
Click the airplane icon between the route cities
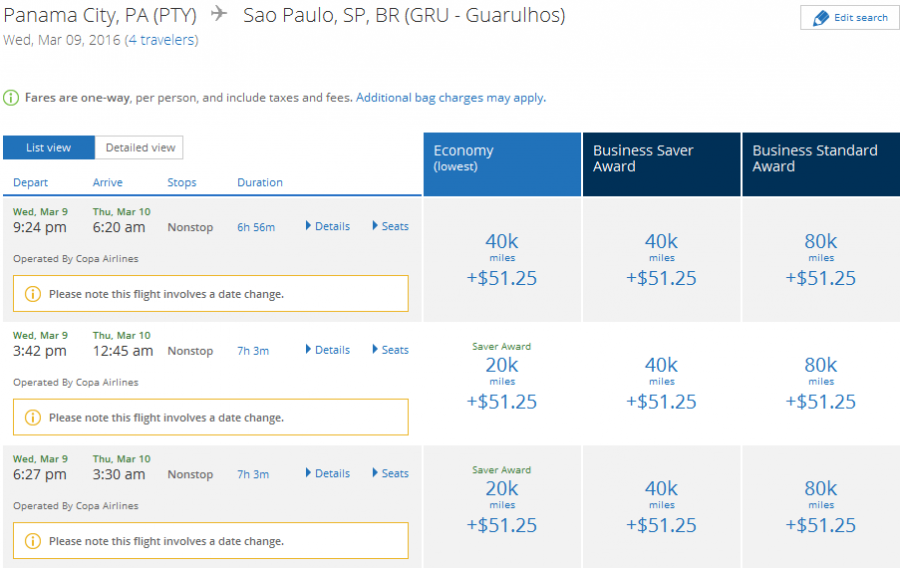(x=220, y=16)
